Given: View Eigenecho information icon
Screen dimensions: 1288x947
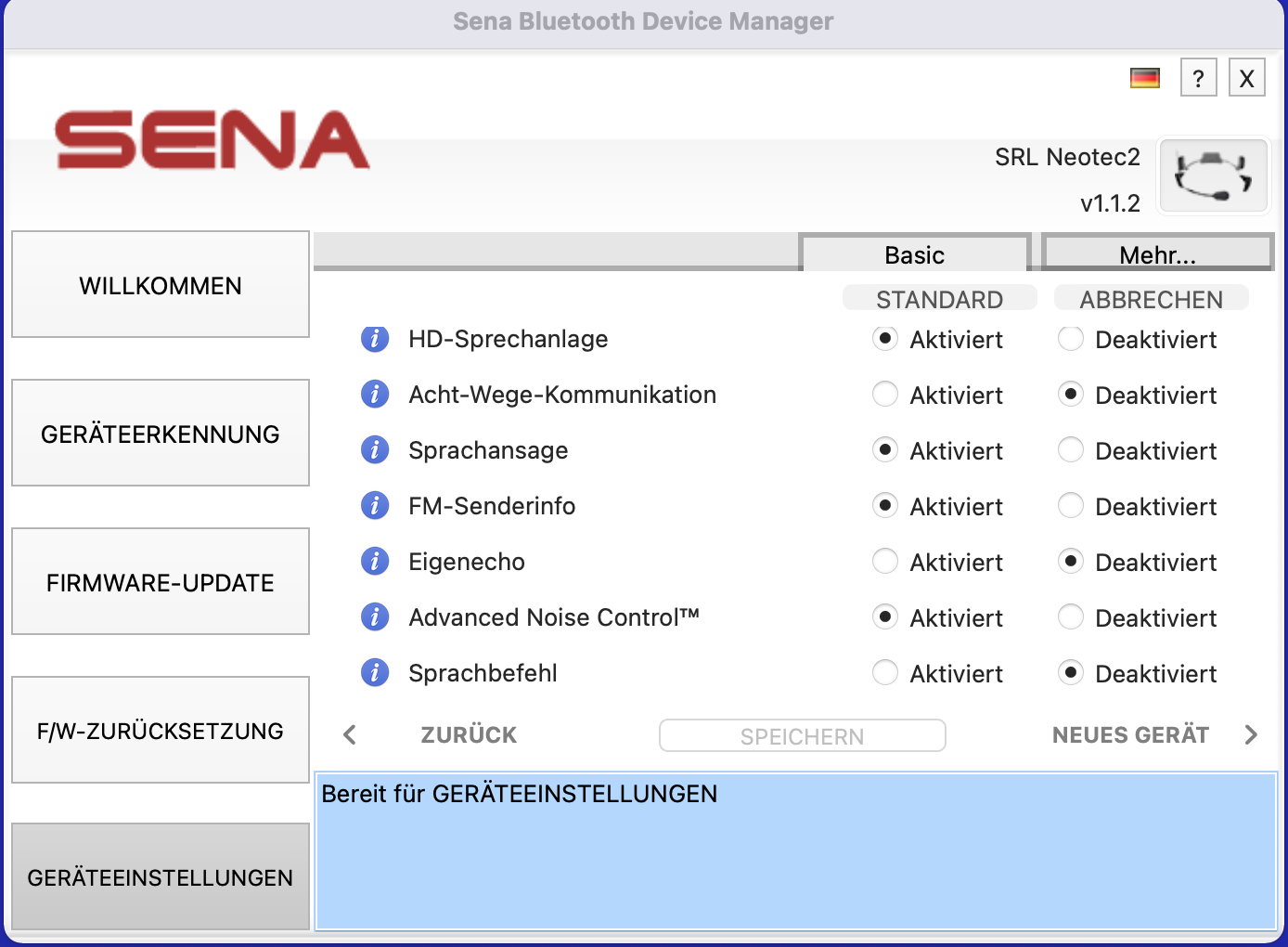Looking at the screenshot, I should 375,562.
